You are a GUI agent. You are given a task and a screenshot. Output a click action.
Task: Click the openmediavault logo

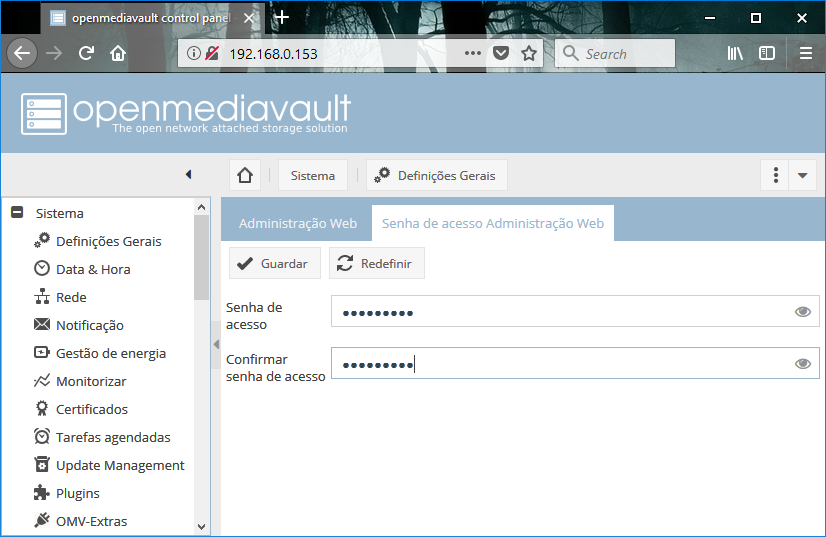click(x=185, y=113)
